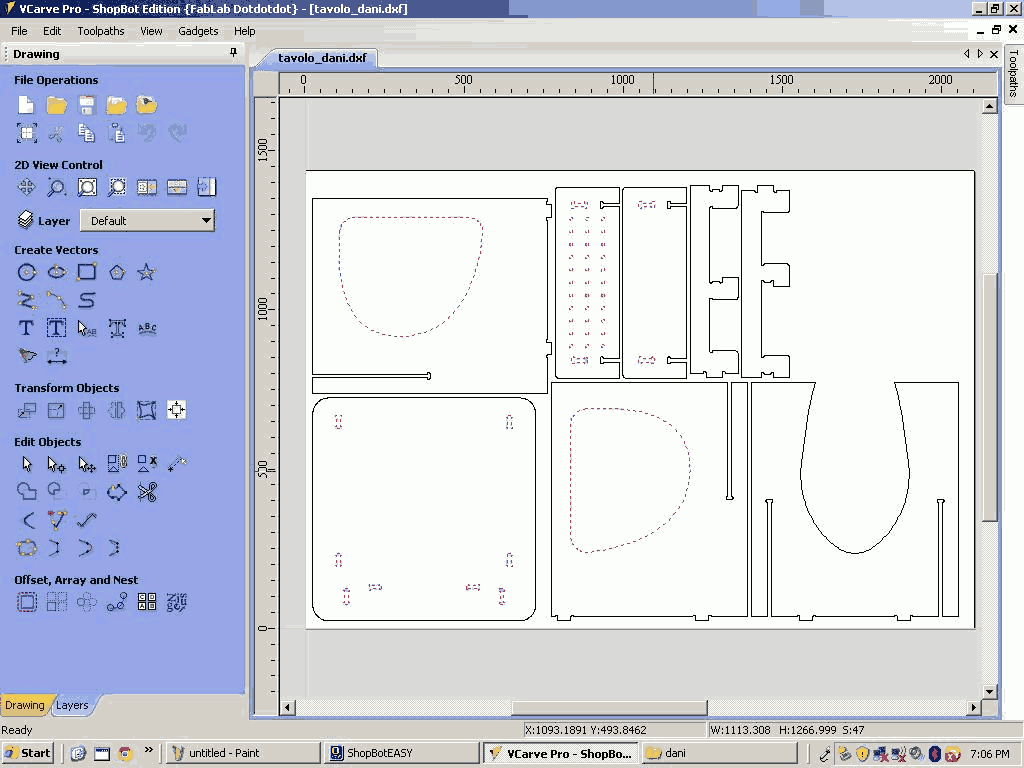Viewport: 1024px width, 768px height.
Task: Choose the text-in-box tool
Action: 57,328
